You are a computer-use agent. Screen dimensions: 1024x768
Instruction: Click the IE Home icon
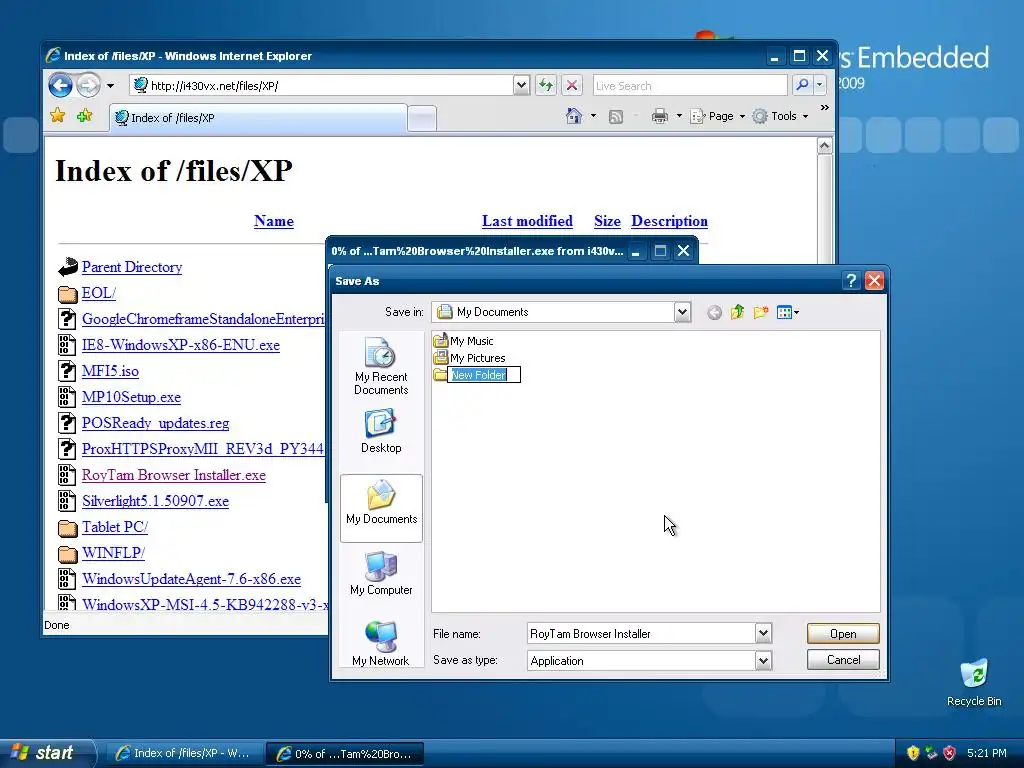[573, 116]
